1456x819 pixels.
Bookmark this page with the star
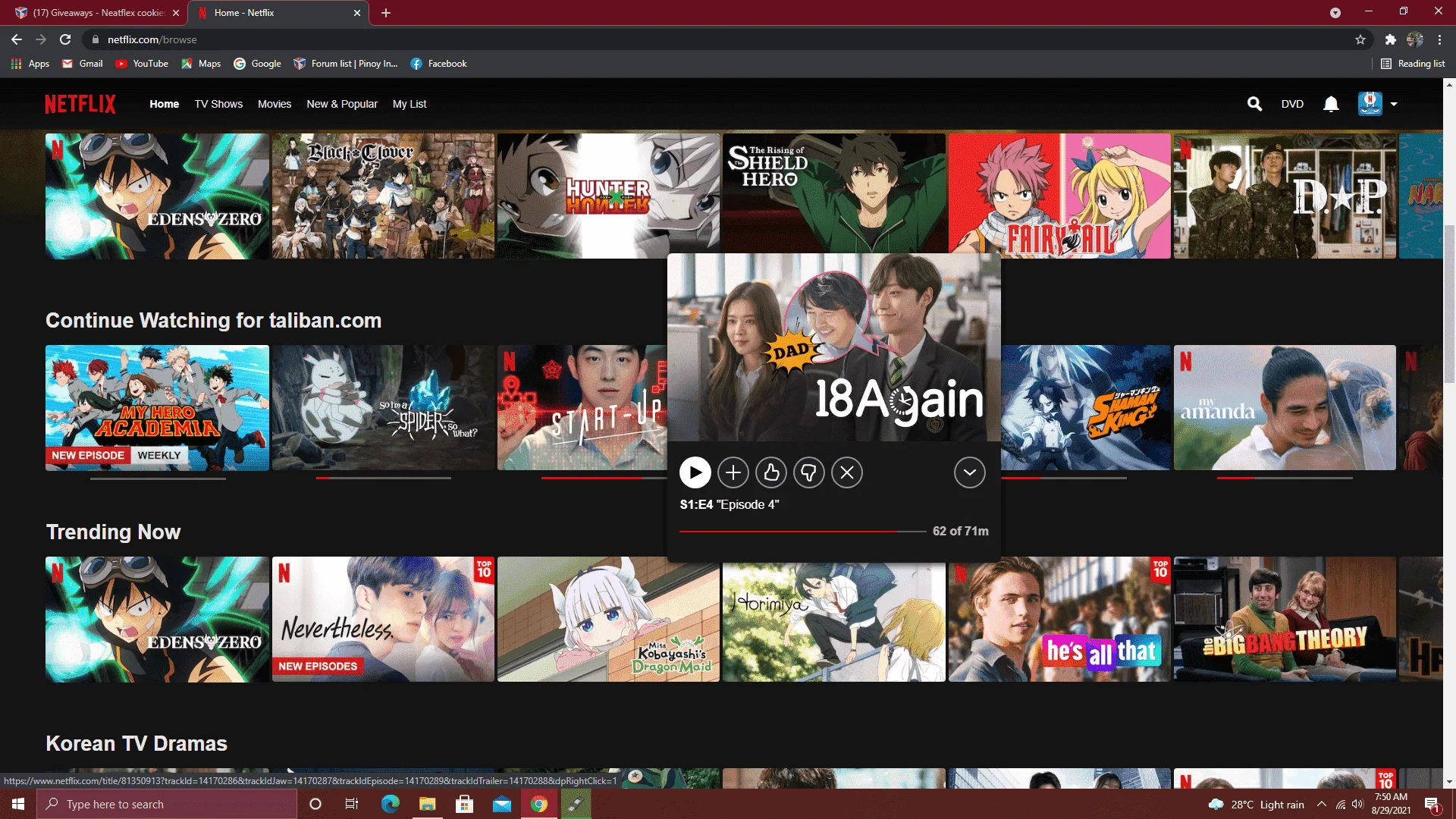[x=1360, y=39]
